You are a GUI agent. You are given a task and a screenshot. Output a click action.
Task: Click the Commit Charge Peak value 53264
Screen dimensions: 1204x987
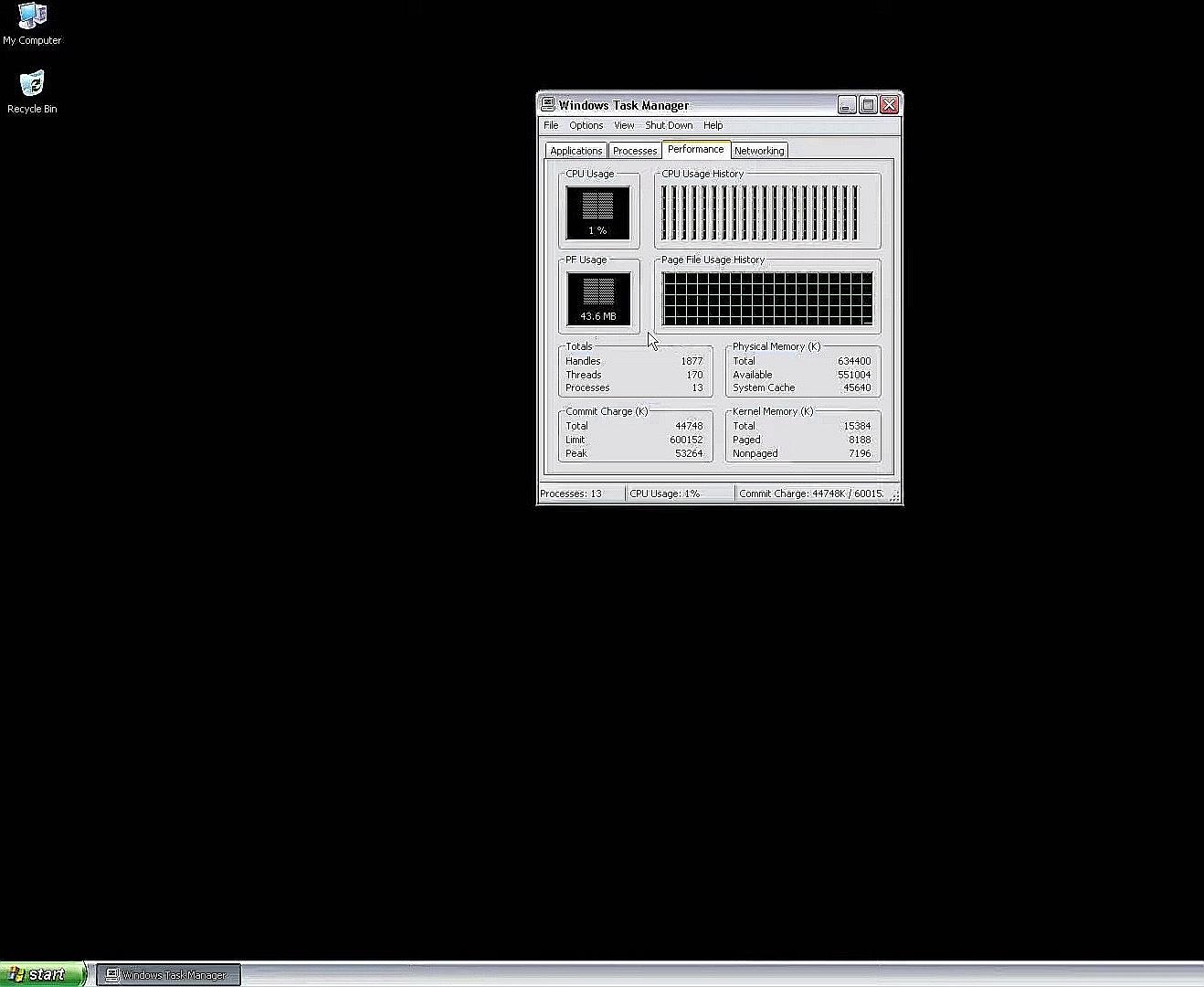(689, 453)
